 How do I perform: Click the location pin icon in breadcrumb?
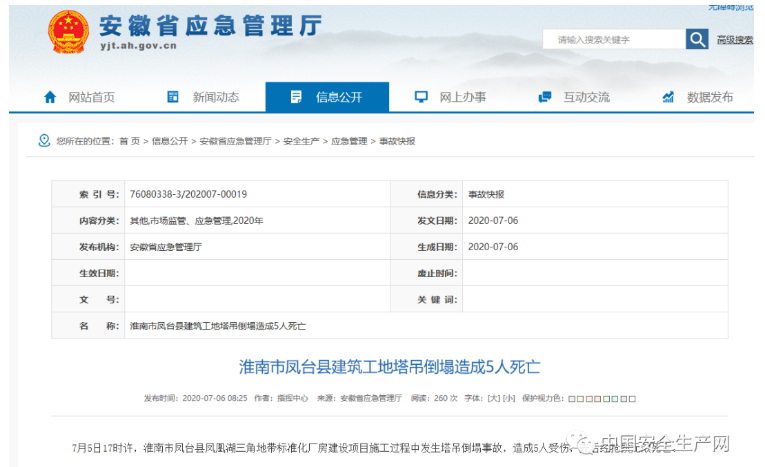click(44, 141)
